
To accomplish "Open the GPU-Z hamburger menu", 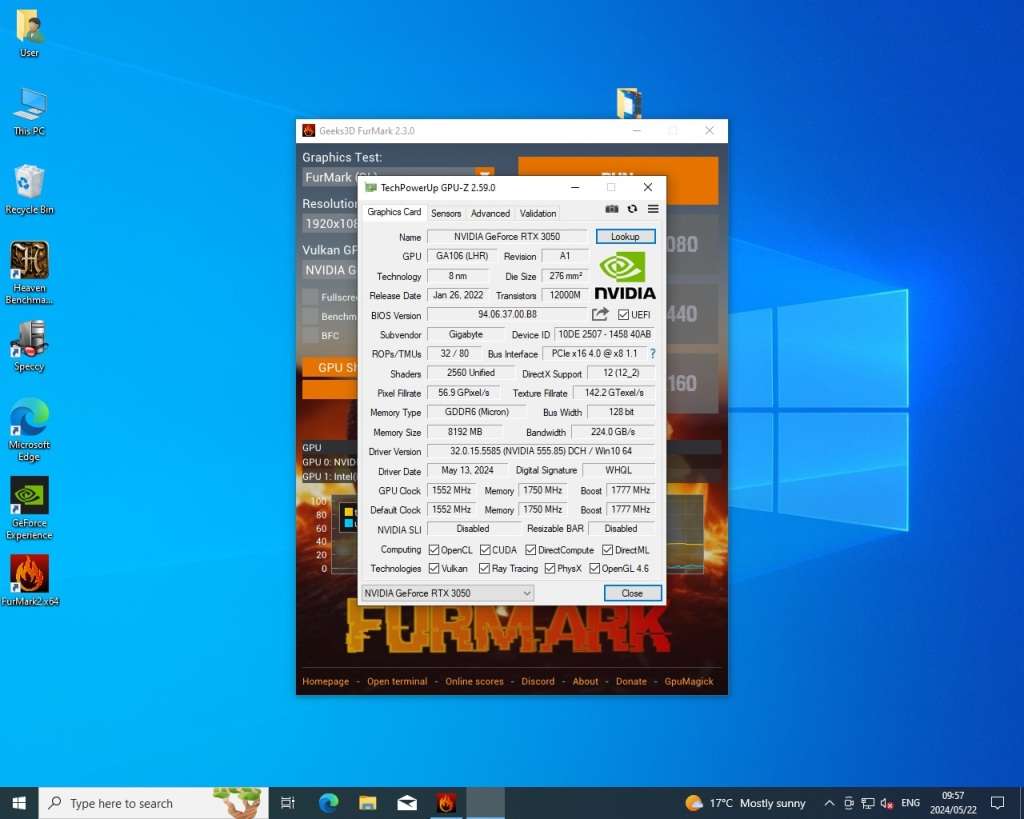I will pos(653,209).
